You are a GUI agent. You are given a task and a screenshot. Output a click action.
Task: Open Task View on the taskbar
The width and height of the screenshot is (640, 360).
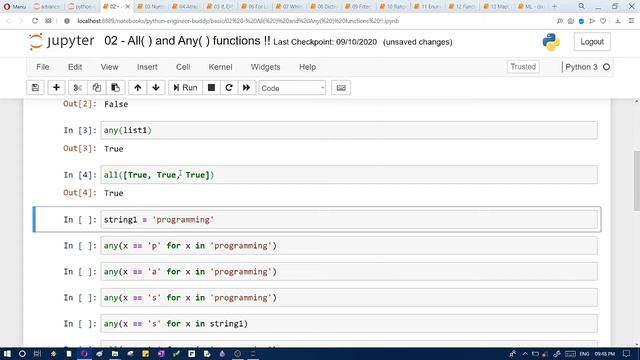37,354
